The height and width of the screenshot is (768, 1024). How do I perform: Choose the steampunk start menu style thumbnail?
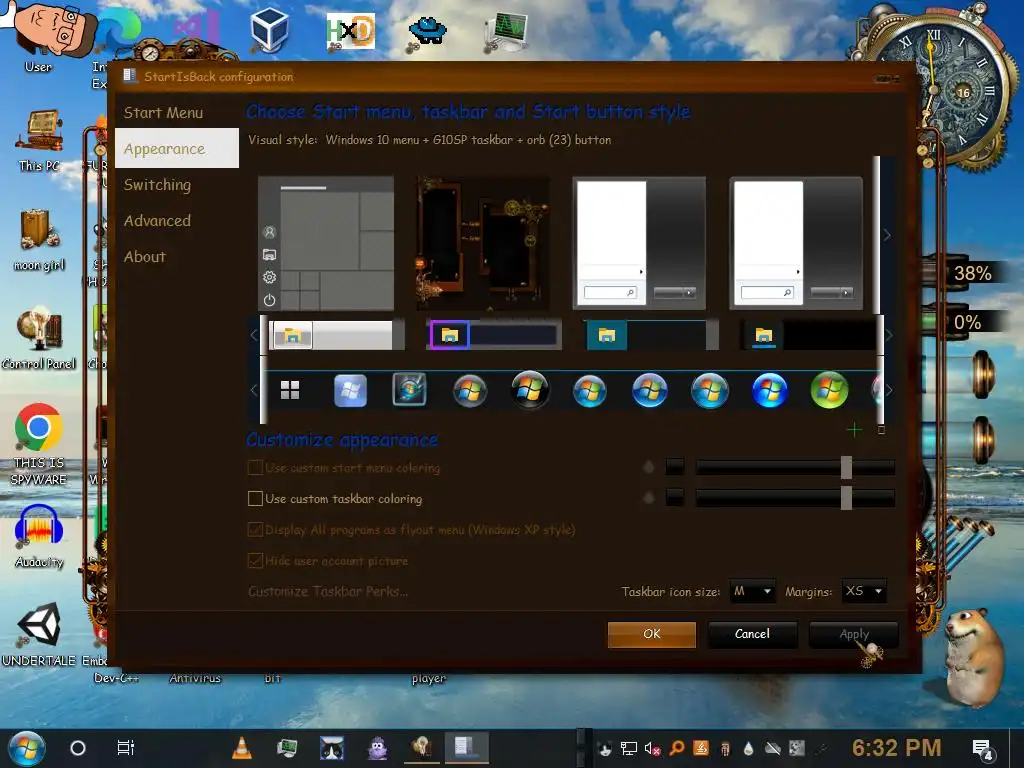(483, 243)
